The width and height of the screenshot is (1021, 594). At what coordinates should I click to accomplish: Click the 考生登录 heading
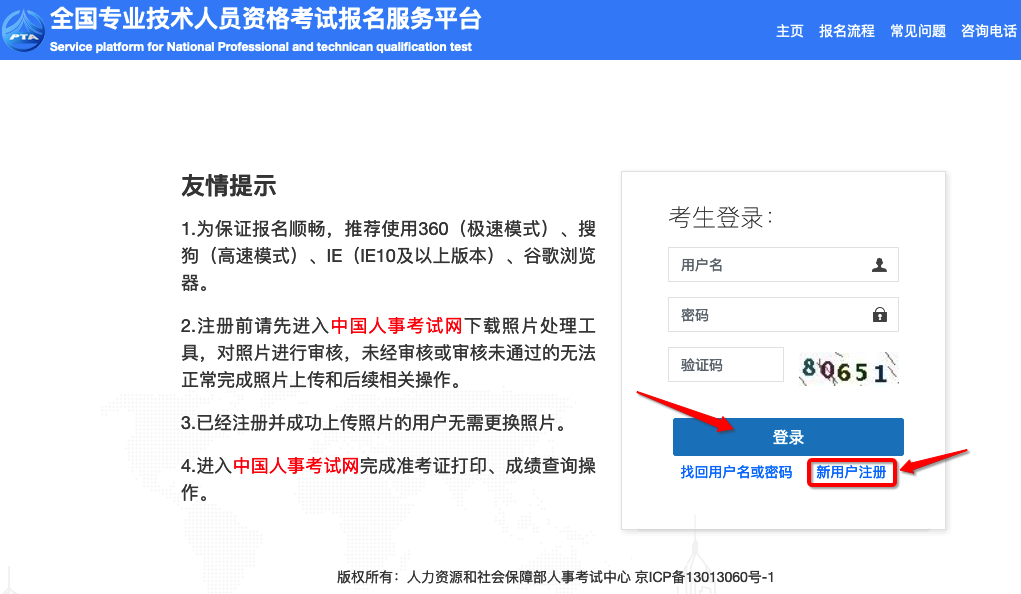(720, 217)
